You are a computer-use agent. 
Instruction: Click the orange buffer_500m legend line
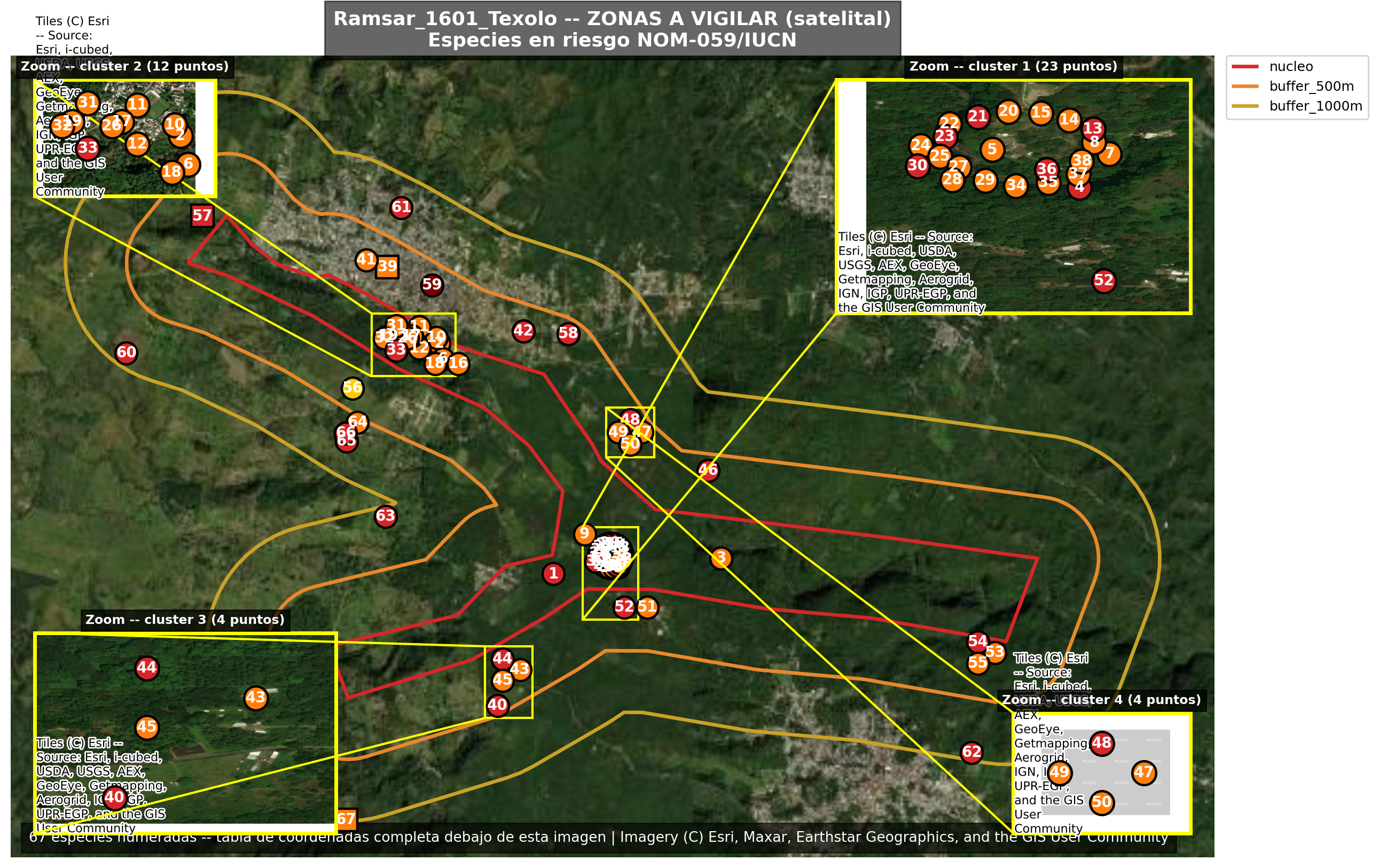[x=1244, y=86]
